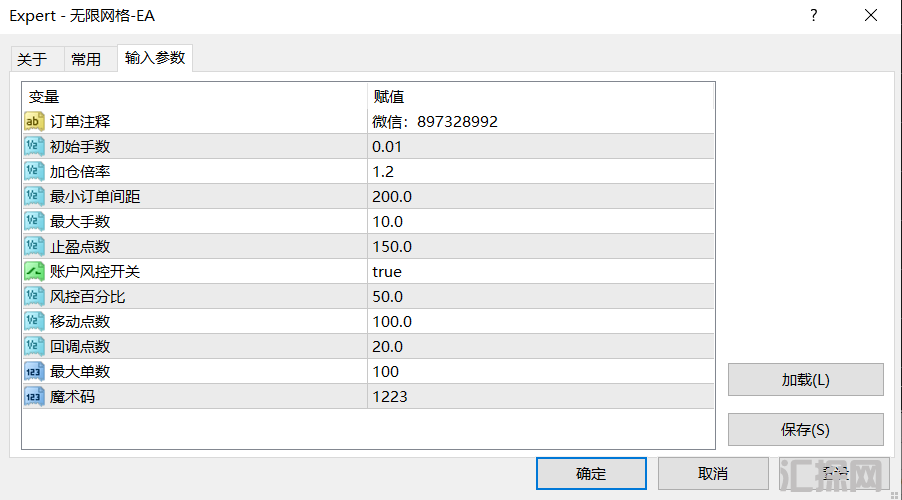Select the 初始手数 variable name
This screenshot has height=500, width=902.
(80, 147)
